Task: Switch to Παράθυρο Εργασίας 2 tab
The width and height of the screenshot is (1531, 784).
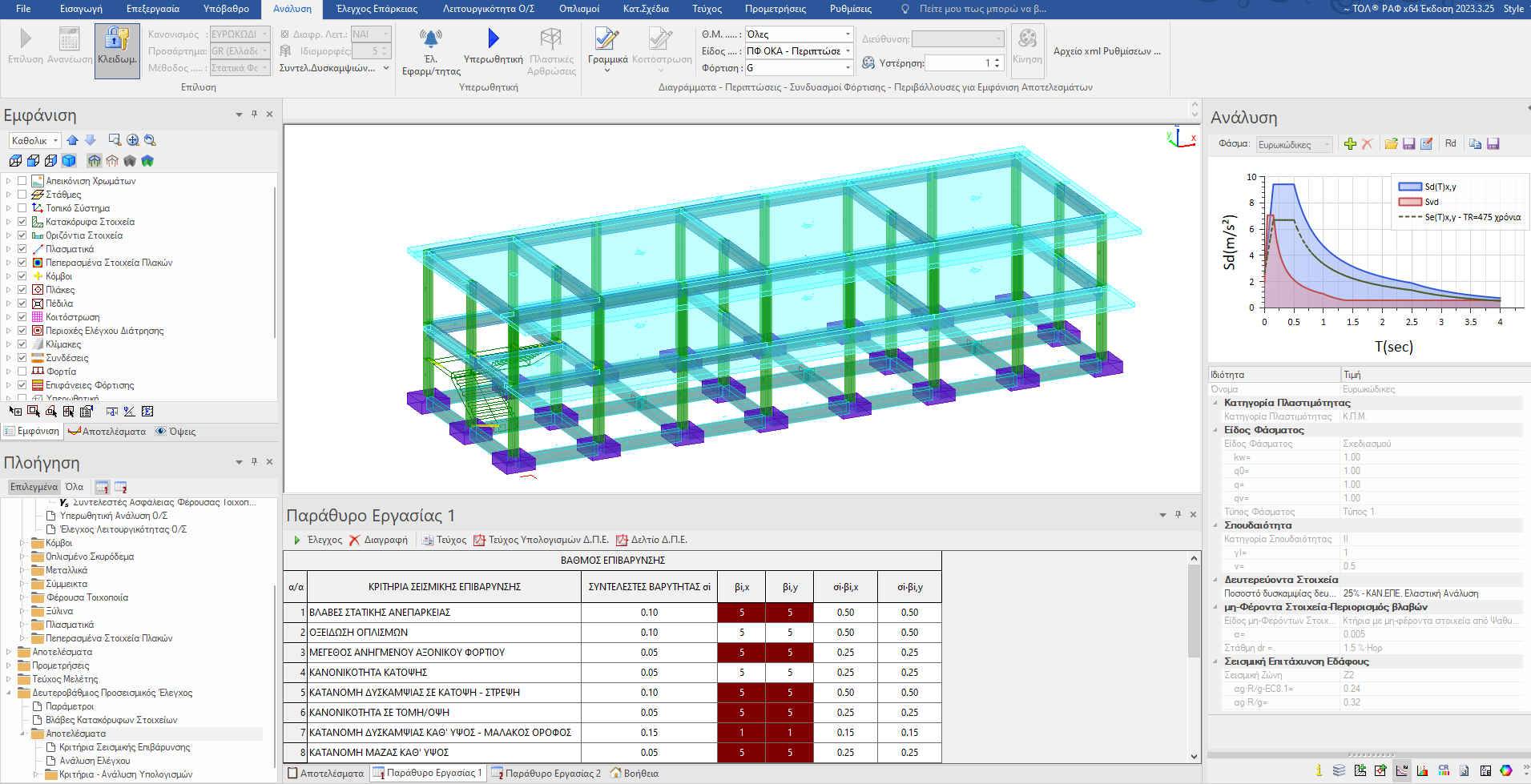Action: (x=546, y=774)
